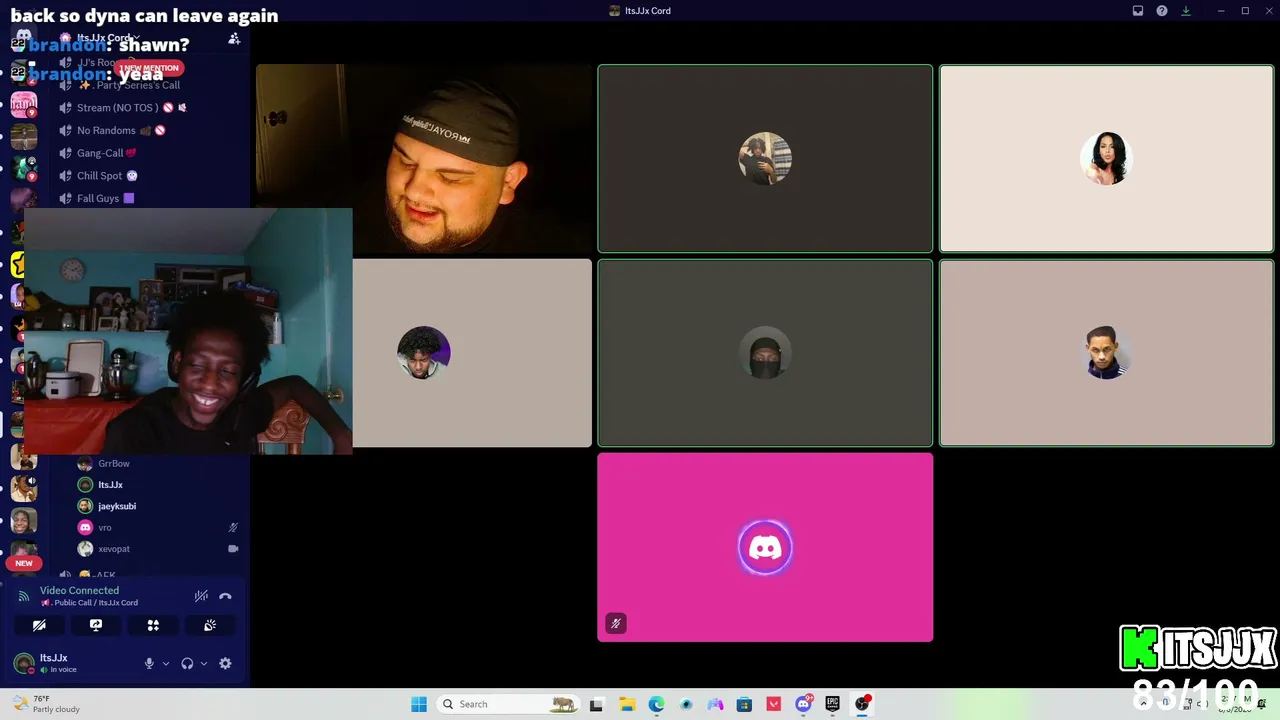Open the Video Connected status label
1280x720 pixels.
pos(79,590)
